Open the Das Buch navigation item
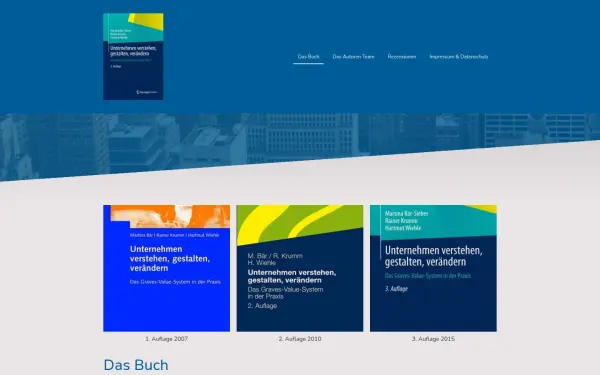This screenshot has width=600, height=375. click(x=308, y=57)
